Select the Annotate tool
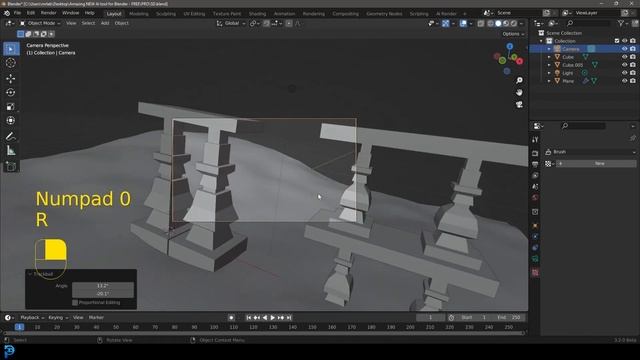Screen dimensions: 640x360 click(11, 136)
